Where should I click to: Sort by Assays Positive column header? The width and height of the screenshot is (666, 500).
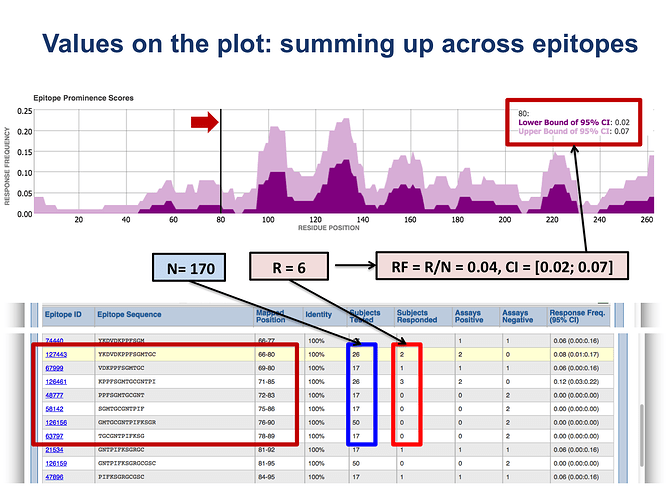tap(469, 318)
